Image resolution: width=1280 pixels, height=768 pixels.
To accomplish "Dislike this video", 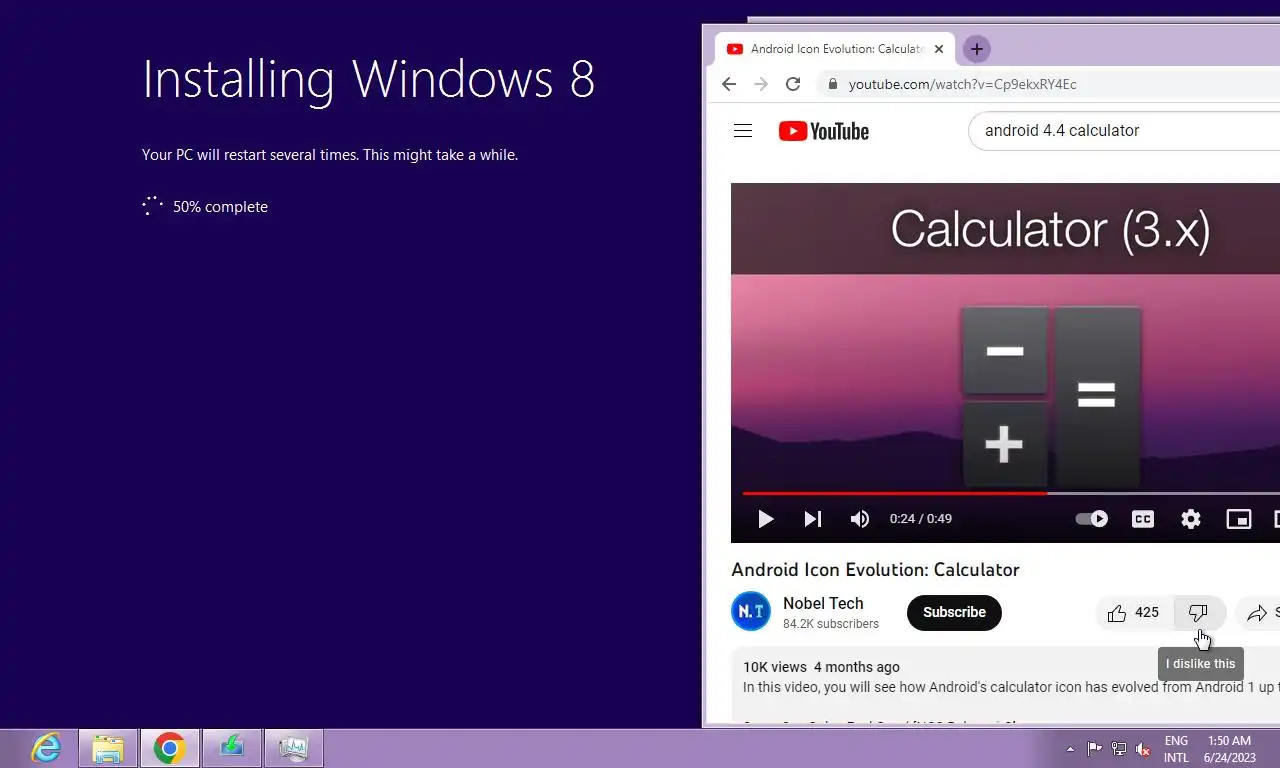I will click(1198, 613).
